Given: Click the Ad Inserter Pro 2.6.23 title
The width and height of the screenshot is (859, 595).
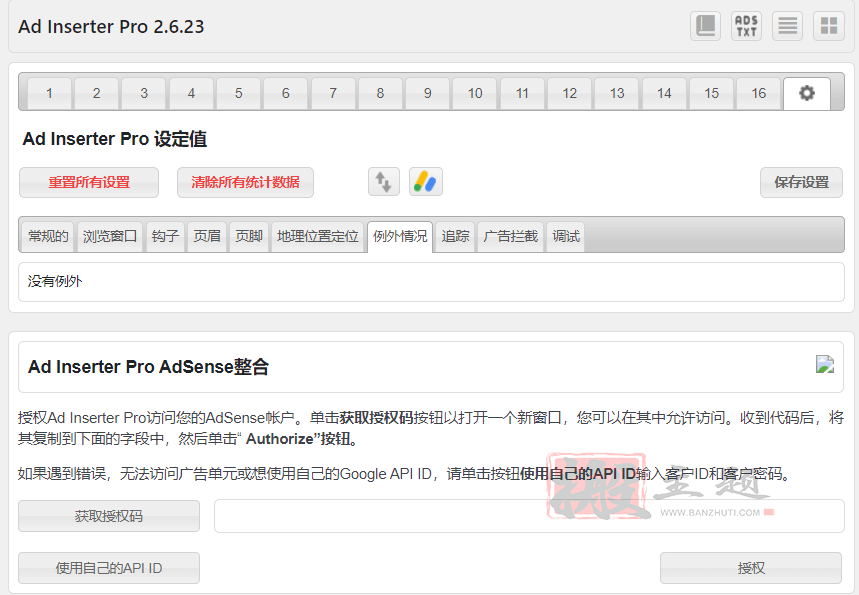Looking at the screenshot, I should (x=111, y=26).
